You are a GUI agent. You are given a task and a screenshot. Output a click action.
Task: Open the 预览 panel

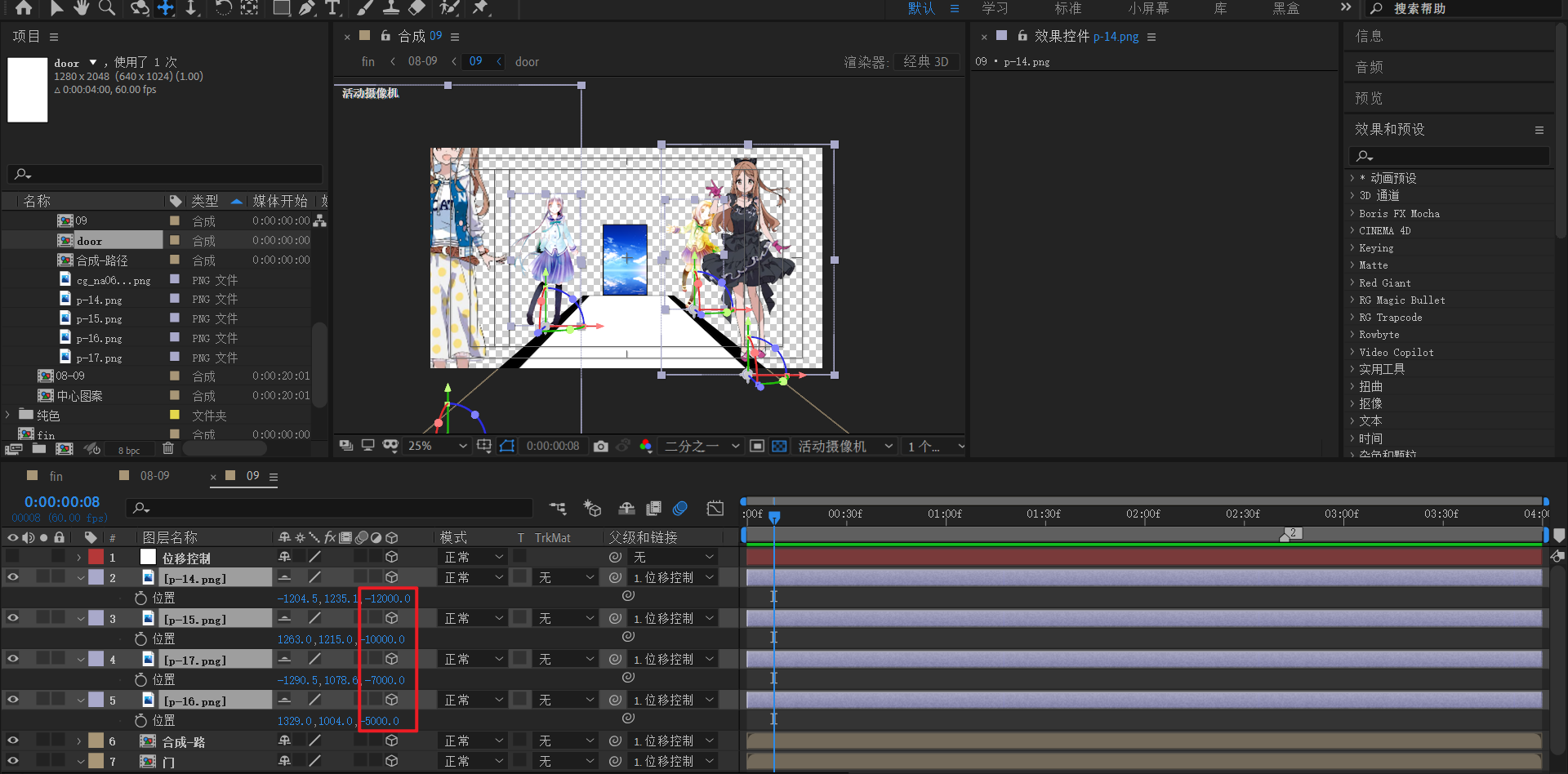[x=1369, y=98]
